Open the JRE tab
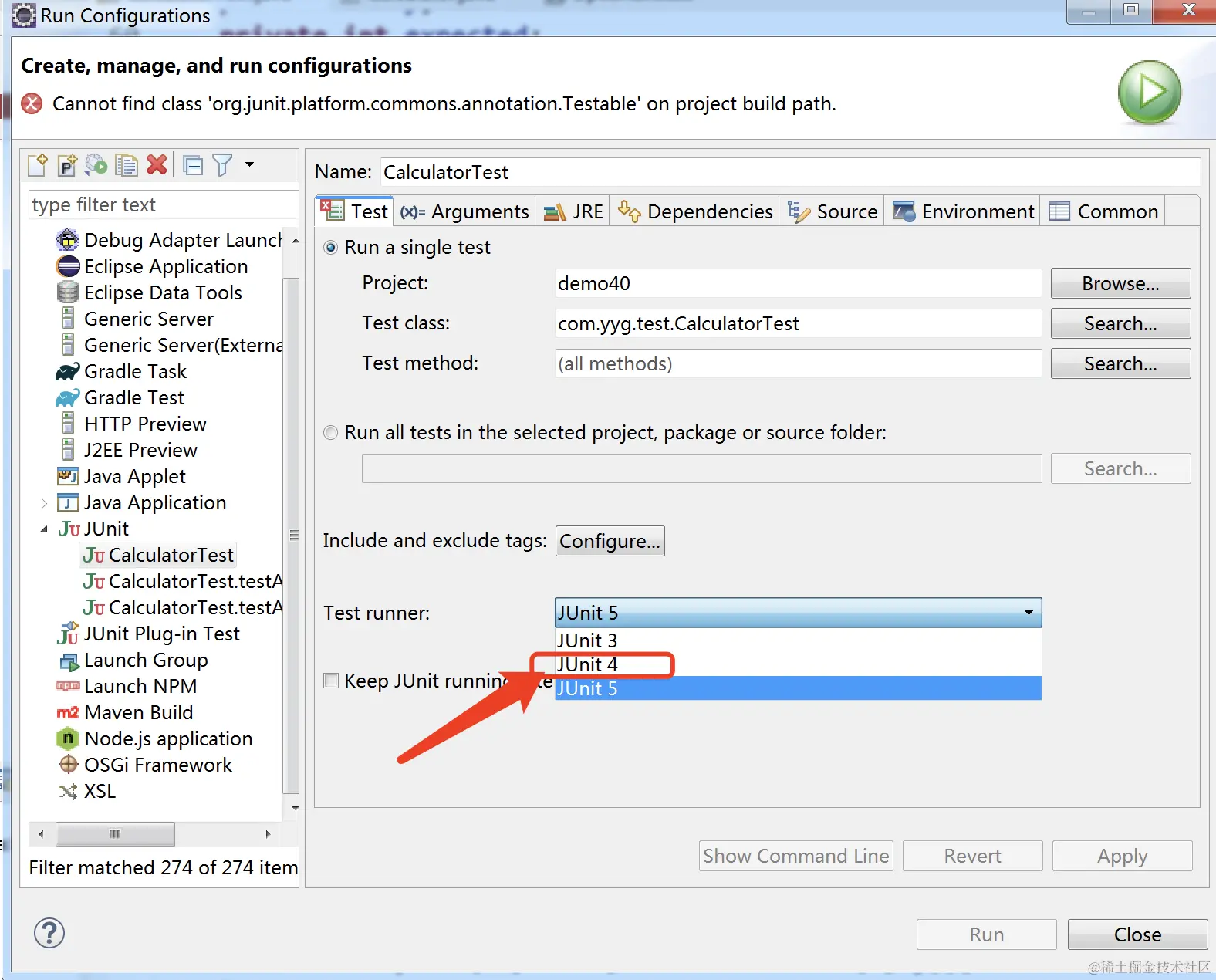Viewport: 1216px width, 980px height. 573,211
